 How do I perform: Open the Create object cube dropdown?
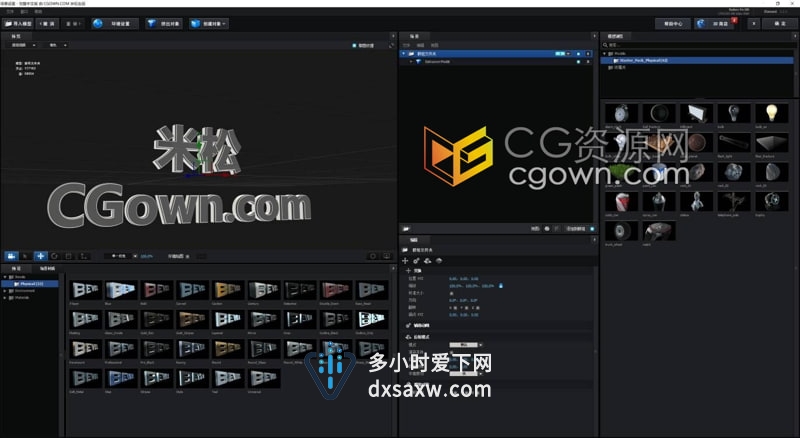209,23
